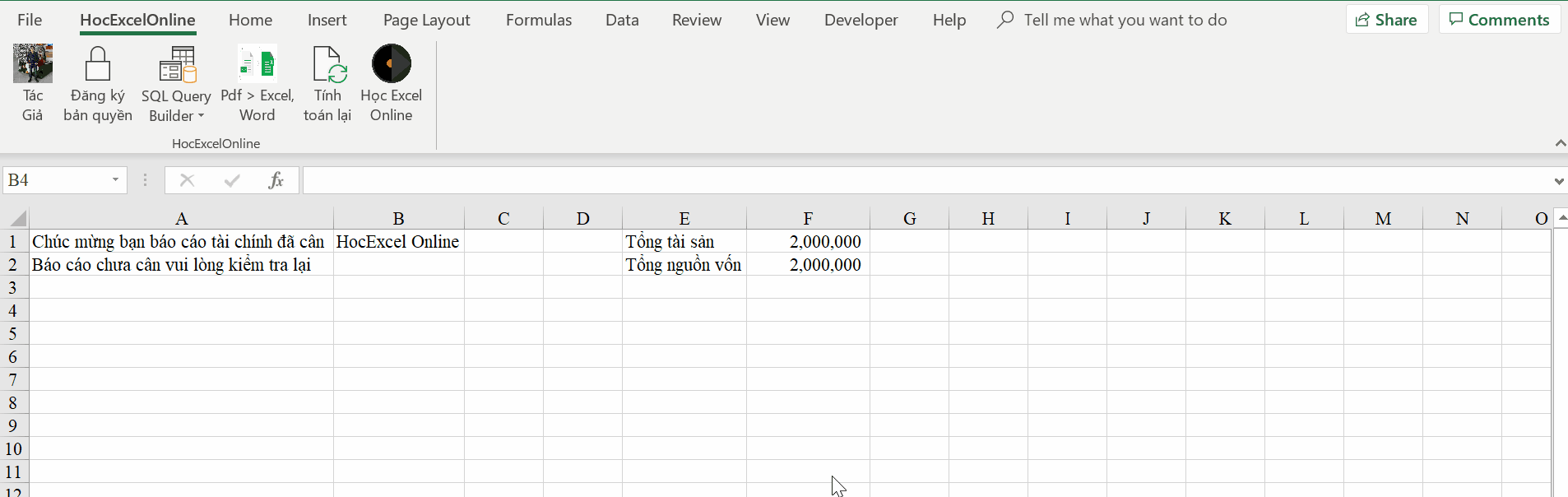Open Đăng ký bản quyền lock icon
Viewport: 1568px width, 497px height.
pyautogui.click(x=98, y=65)
